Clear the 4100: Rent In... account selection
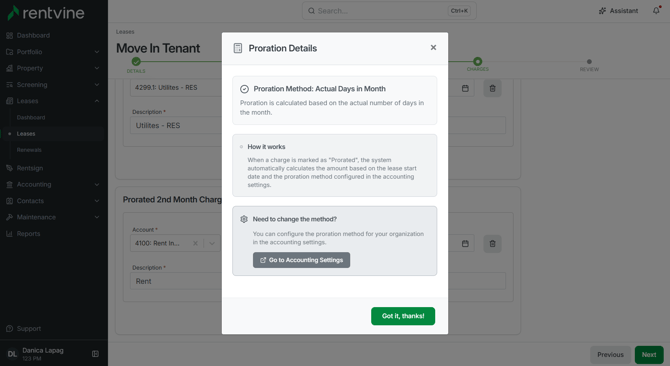Viewport: 670px width, 366px height. click(x=195, y=243)
